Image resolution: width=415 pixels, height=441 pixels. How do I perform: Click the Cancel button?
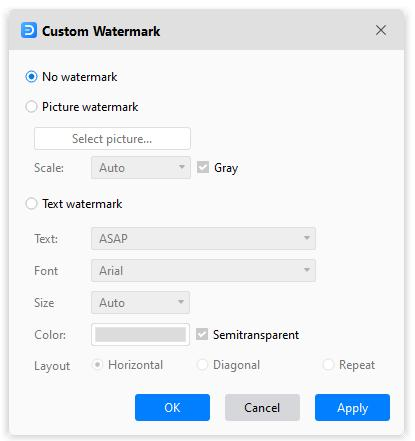(x=262, y=407)
